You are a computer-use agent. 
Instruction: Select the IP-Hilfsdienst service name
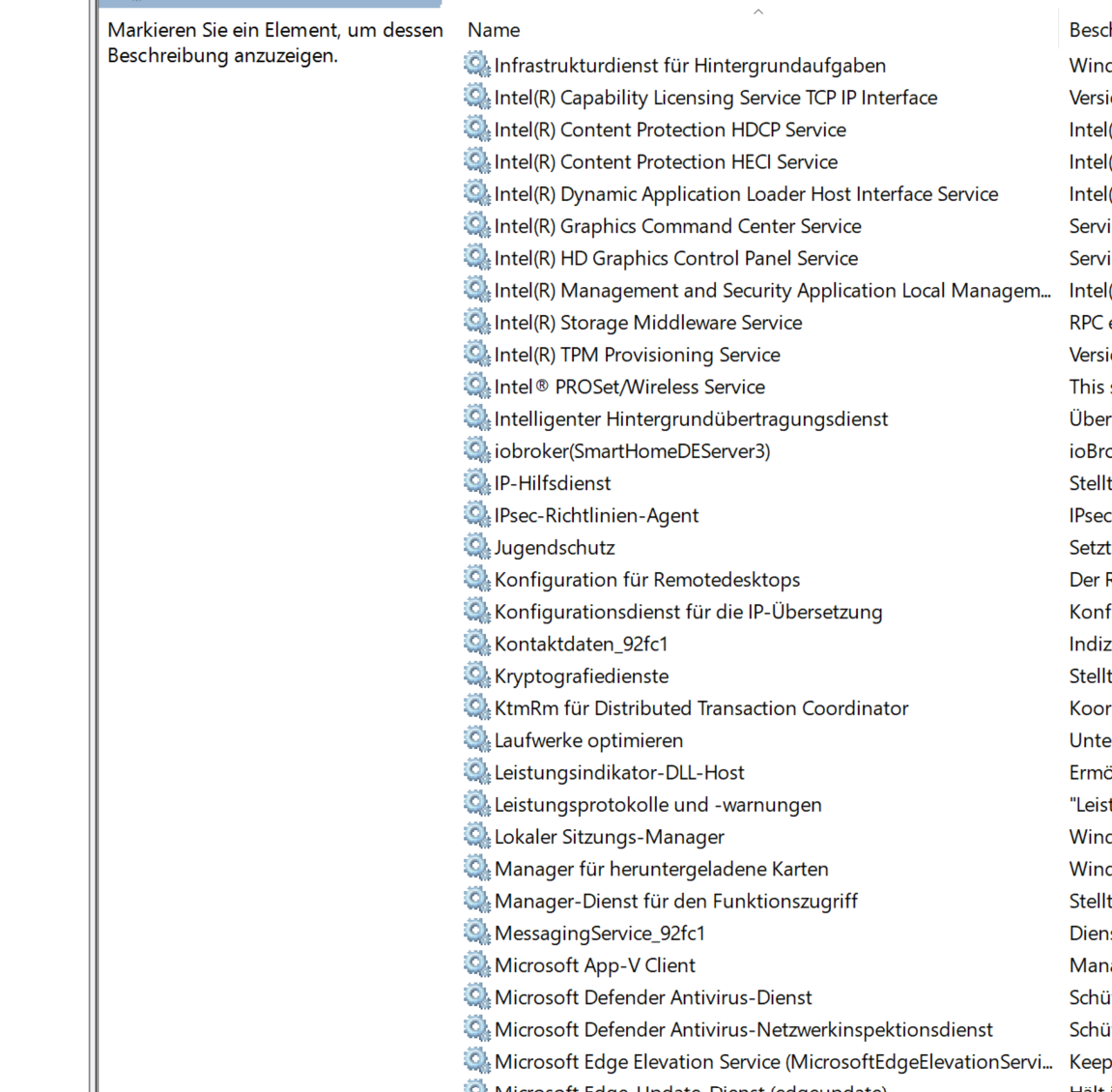click(553, 483)
